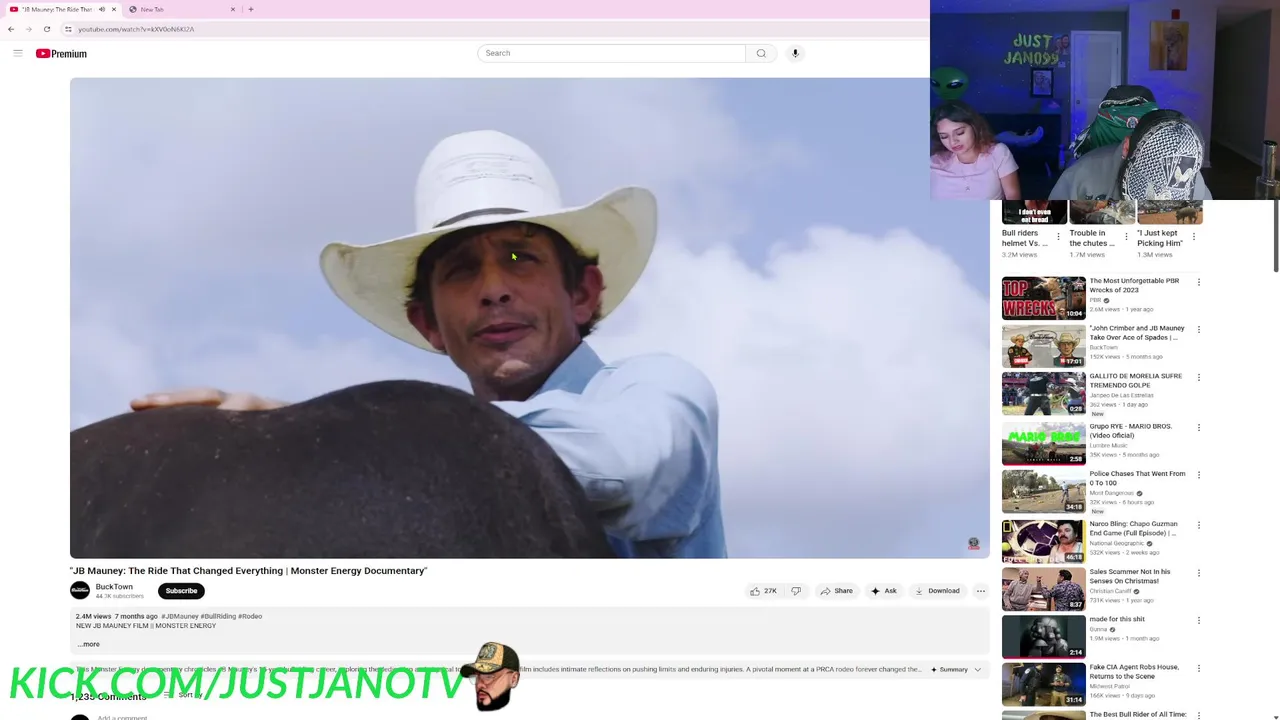Subscribe to the BuckTown channel
The image size is (1280, 720).
(181, 591)
